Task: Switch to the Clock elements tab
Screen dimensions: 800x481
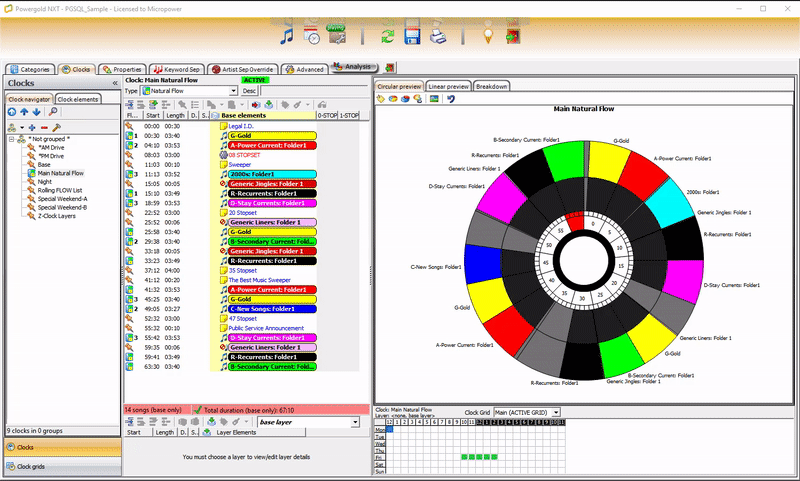Action: [x=78, y=100]
